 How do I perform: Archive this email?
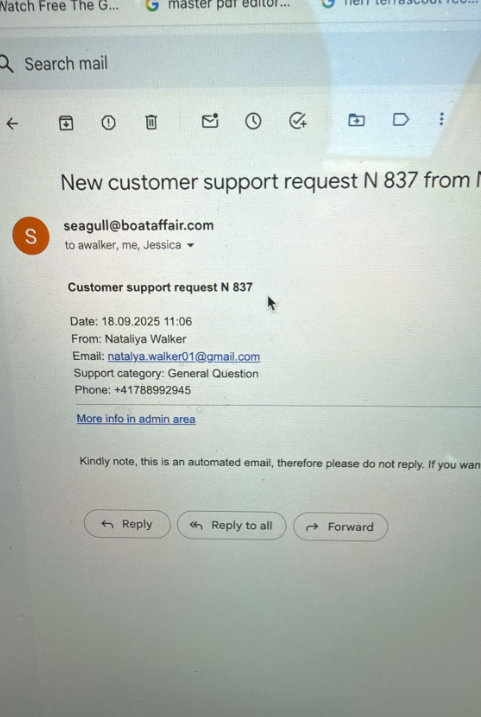(66, 123)
